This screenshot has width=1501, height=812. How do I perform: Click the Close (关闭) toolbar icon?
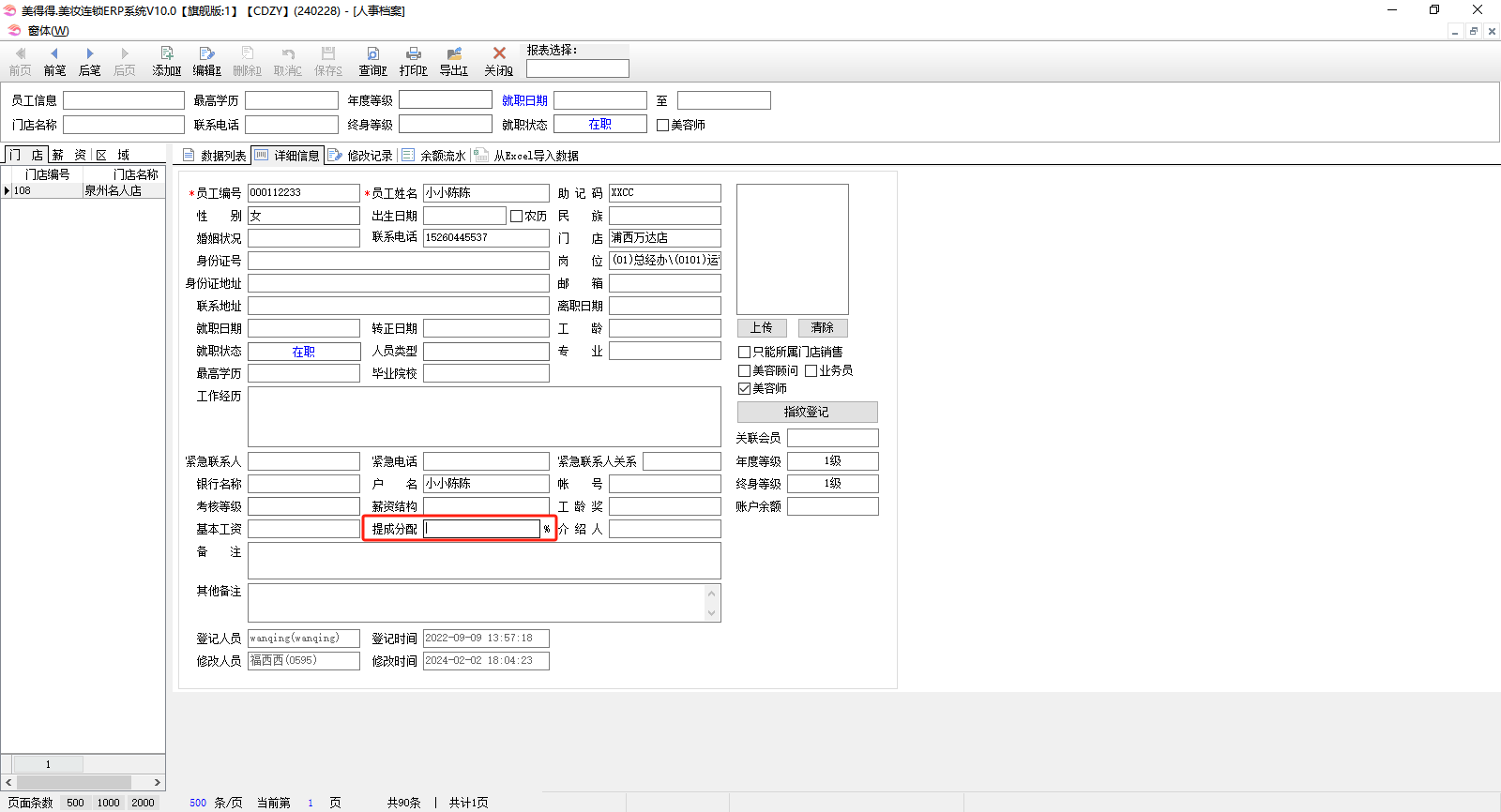[x=498, y=62]
